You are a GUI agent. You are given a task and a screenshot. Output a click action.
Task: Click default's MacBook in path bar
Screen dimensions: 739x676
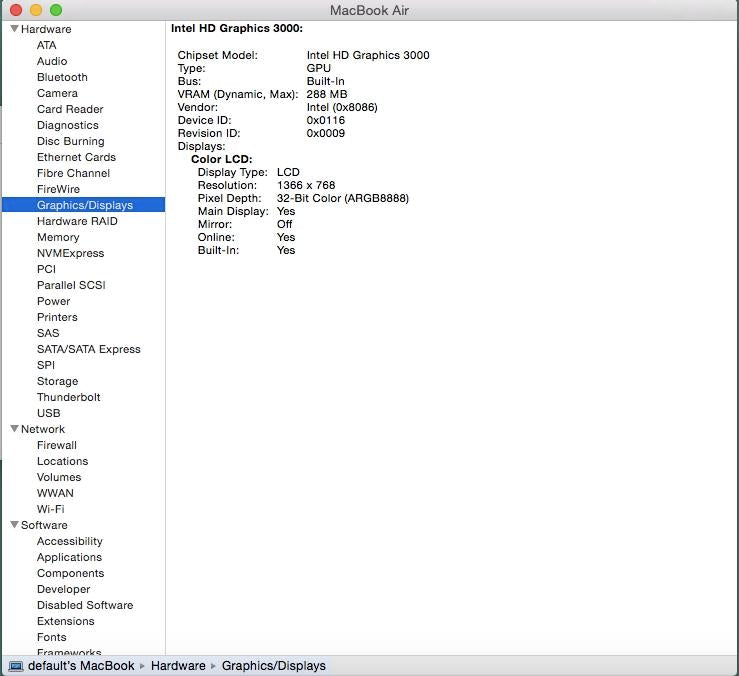(x=81, y=666)
